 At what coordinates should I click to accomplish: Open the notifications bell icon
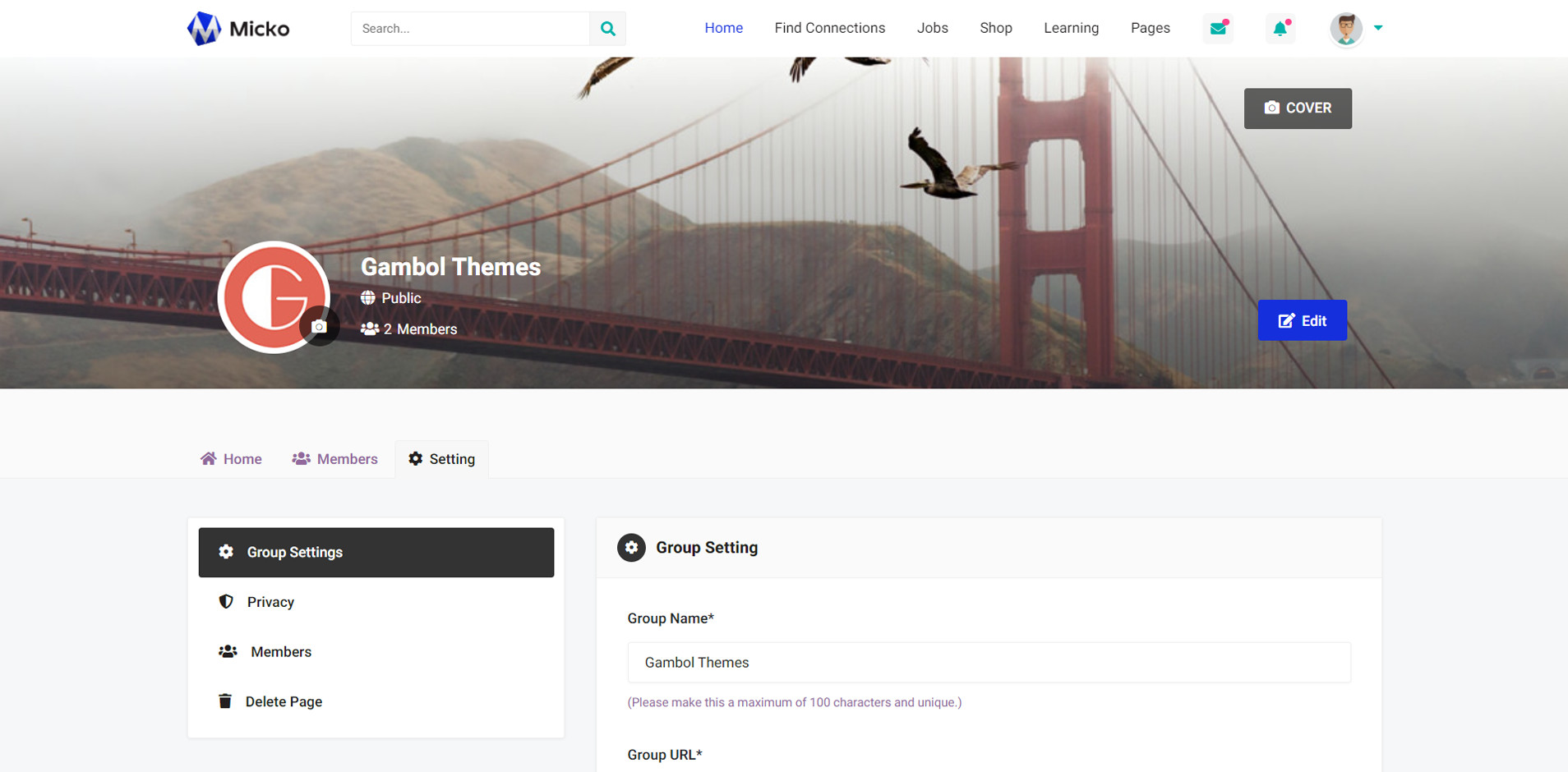coord(1280,29)
